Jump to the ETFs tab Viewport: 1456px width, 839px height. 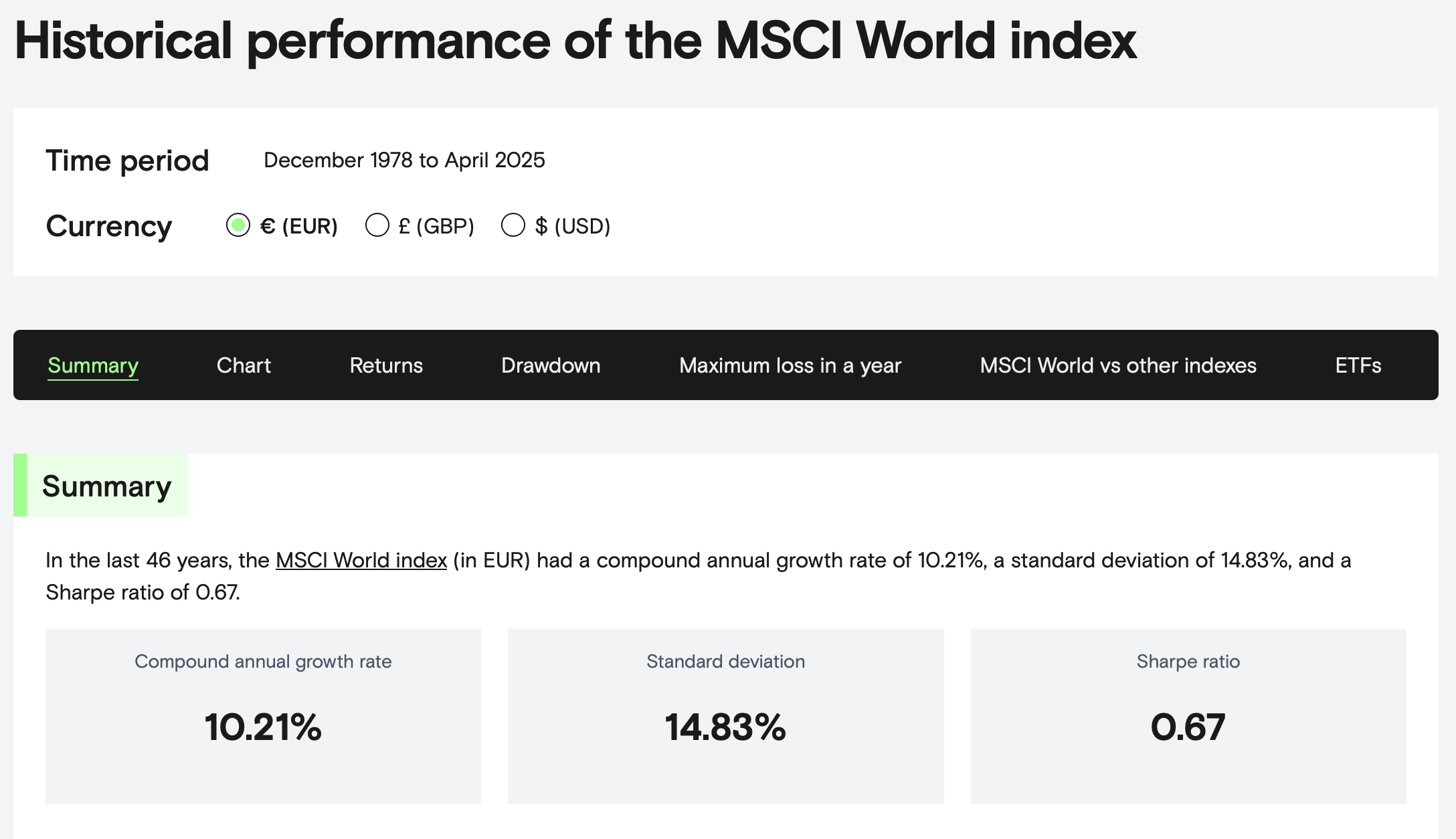(x=1358, y=365)
